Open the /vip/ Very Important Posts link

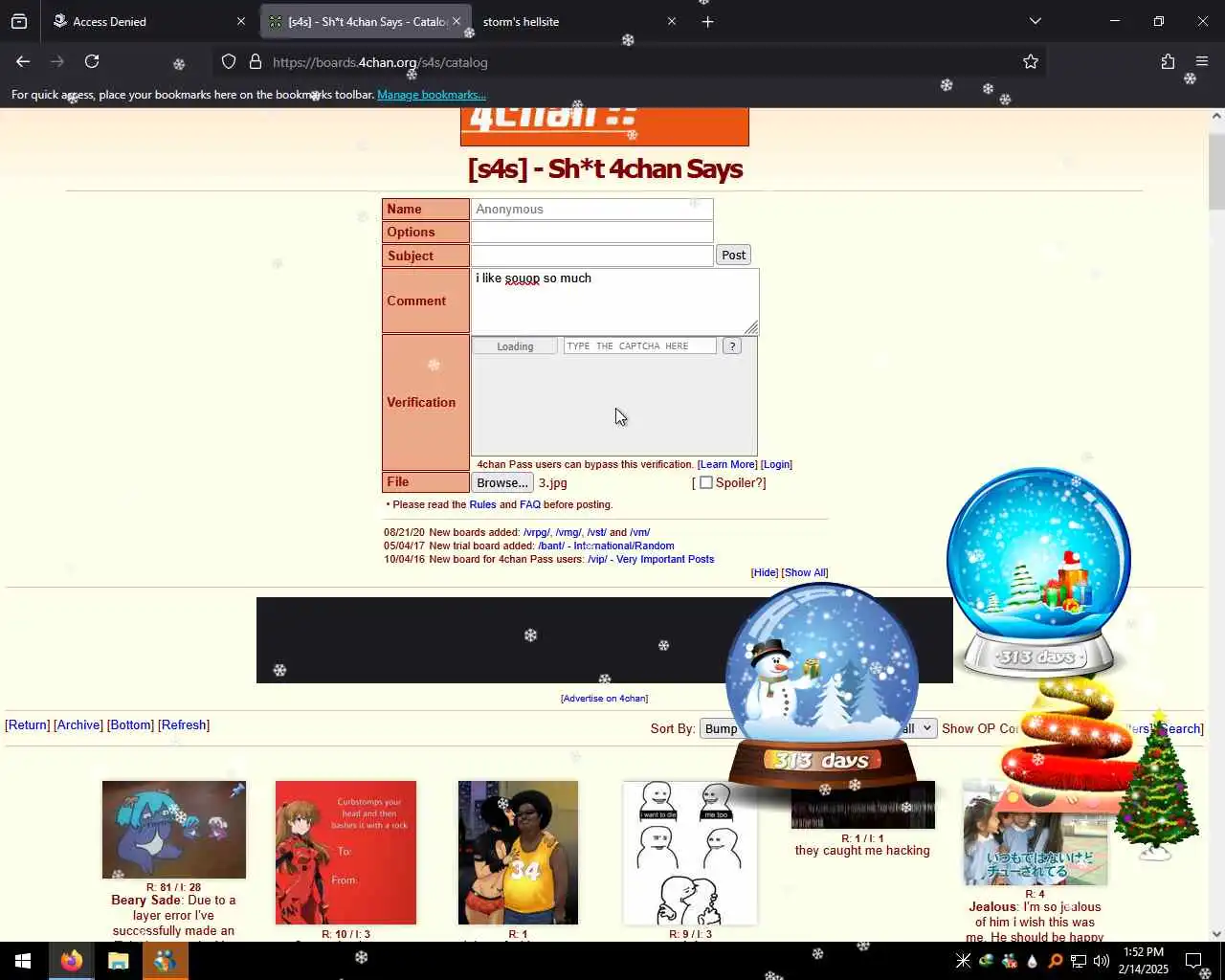point(651,559)
